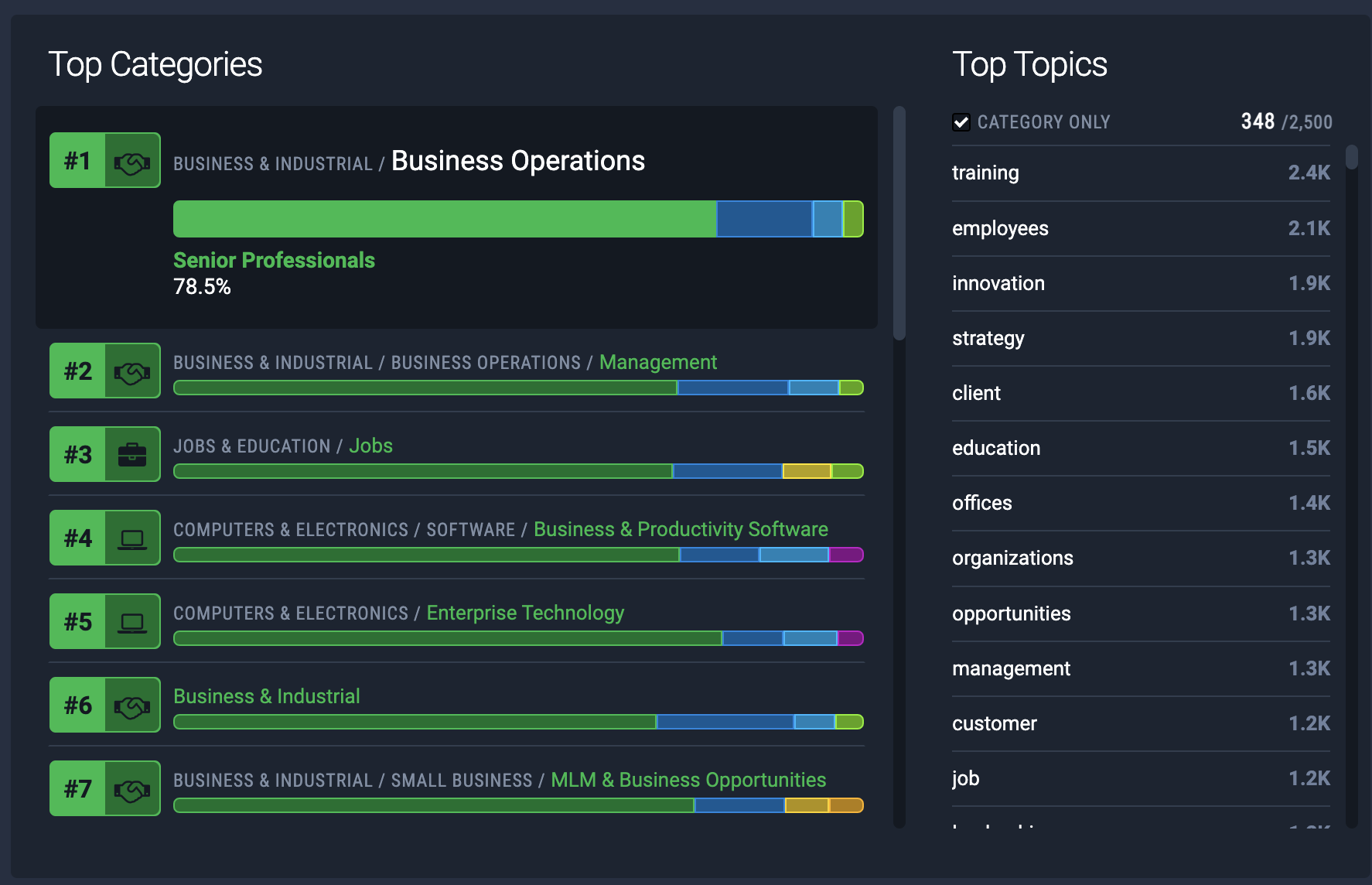
Task: Select the 'job' topic row
Action: coord(1142,778)
